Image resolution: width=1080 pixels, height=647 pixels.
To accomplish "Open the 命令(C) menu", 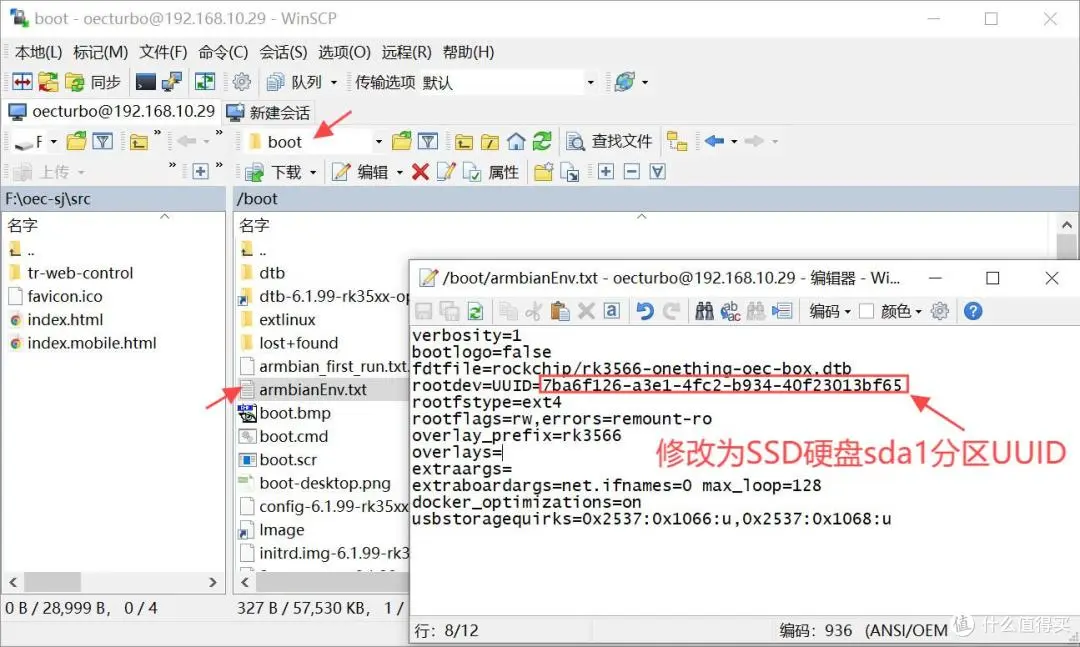I will pos(223,52).
